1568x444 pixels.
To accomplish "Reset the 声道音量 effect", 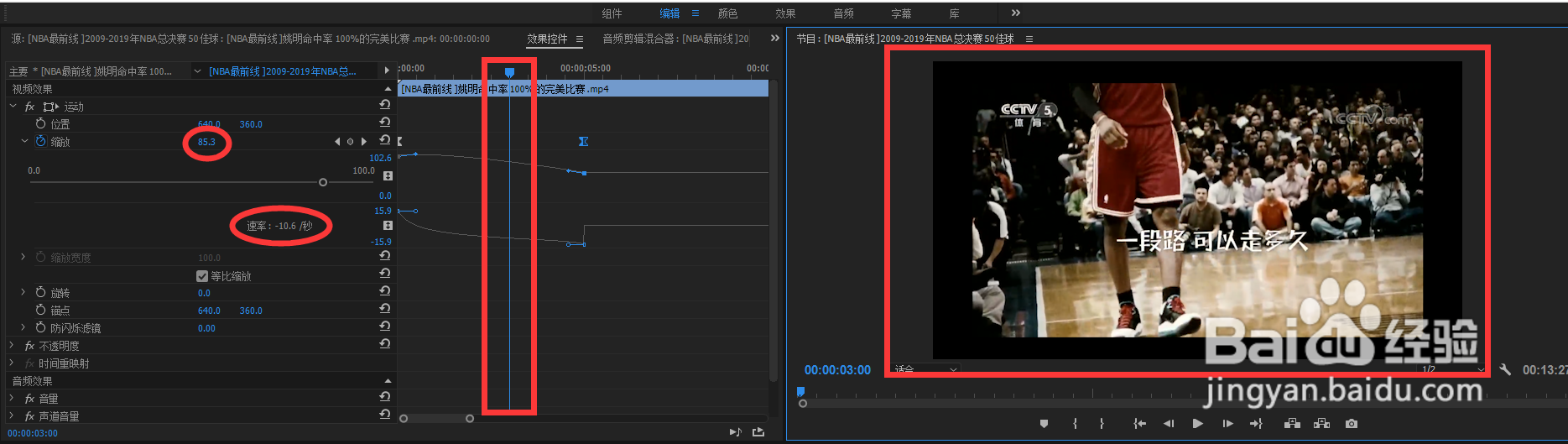I will tap(384, 415).
